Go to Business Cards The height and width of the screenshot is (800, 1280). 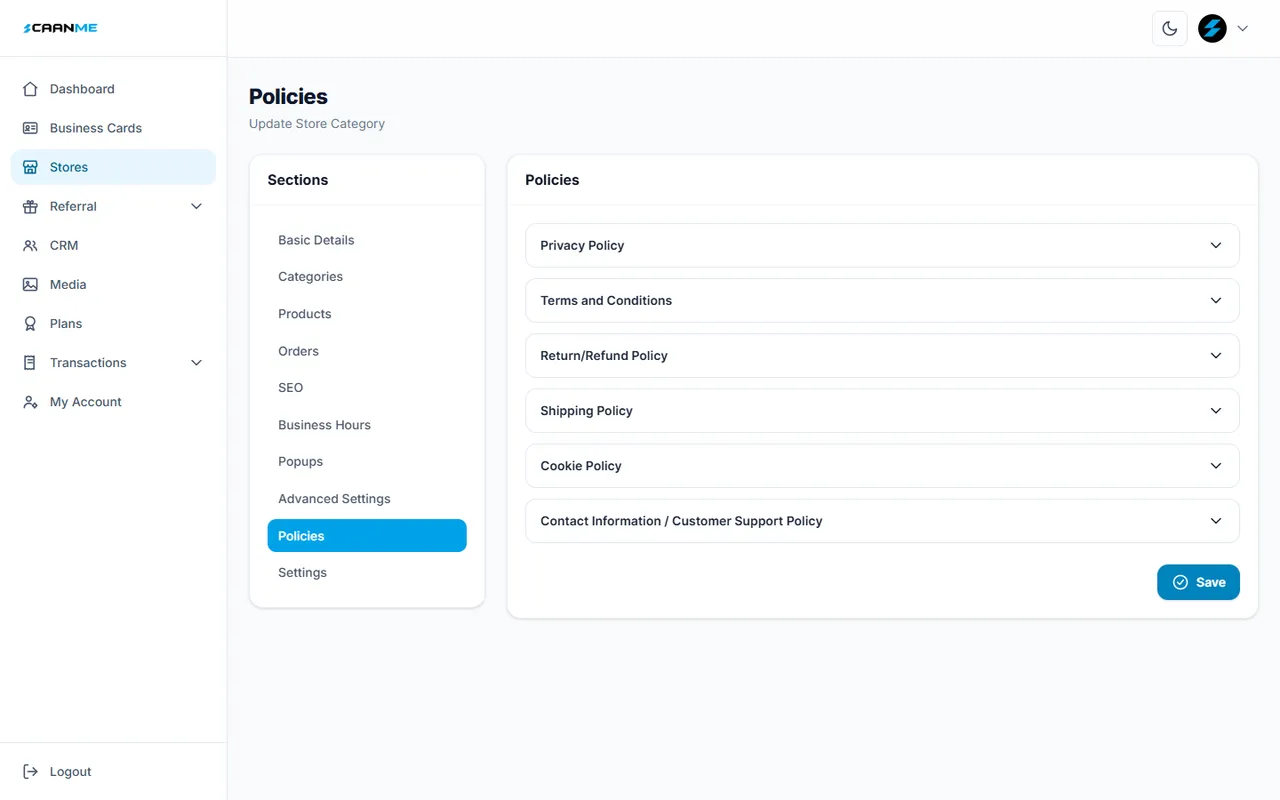point(113,128)
